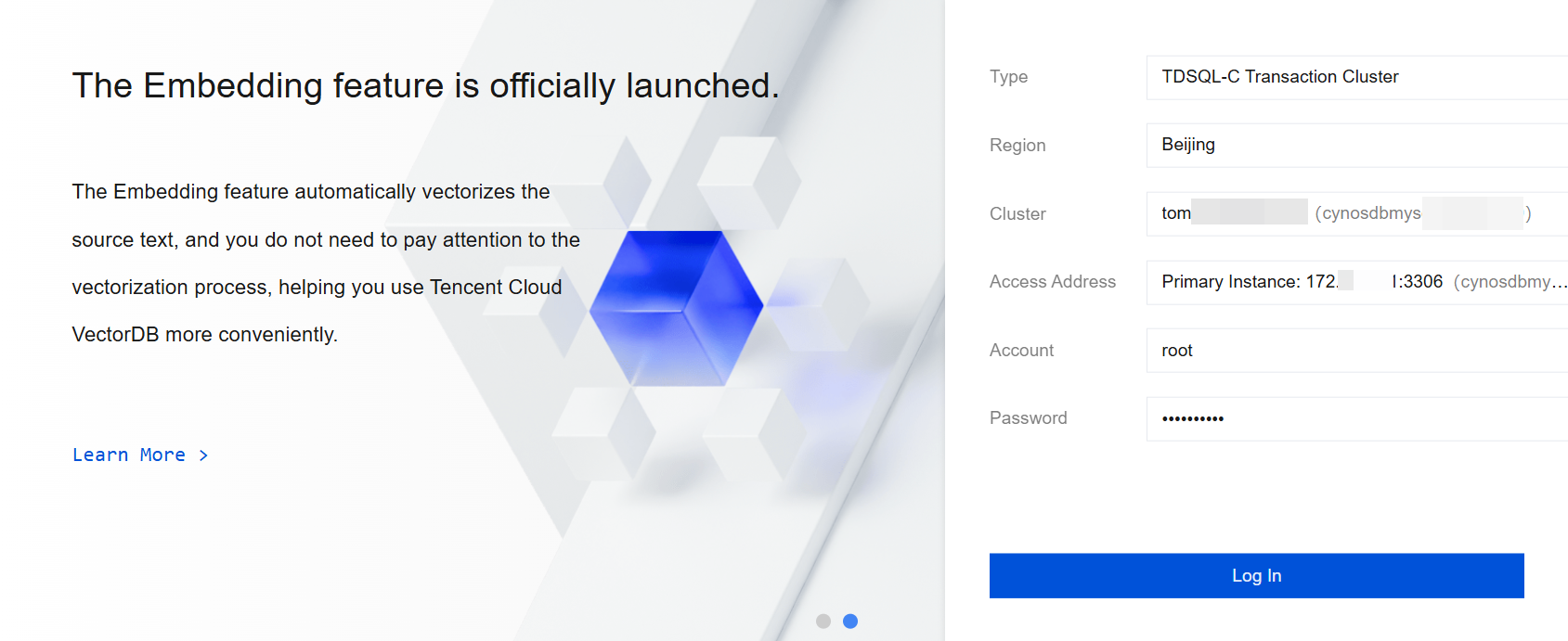Click the Access Address label

tap(1053, 282)
